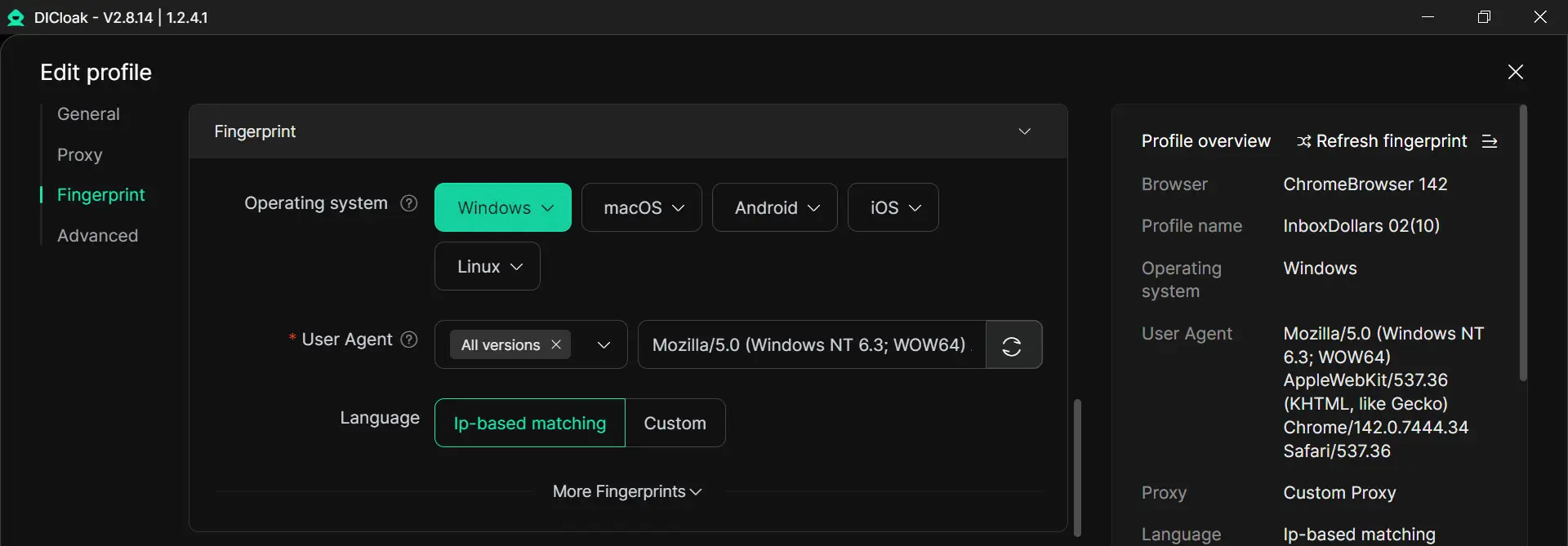Expand More Fingerprints
The image size is (1568, 546).
click(627, 491)
